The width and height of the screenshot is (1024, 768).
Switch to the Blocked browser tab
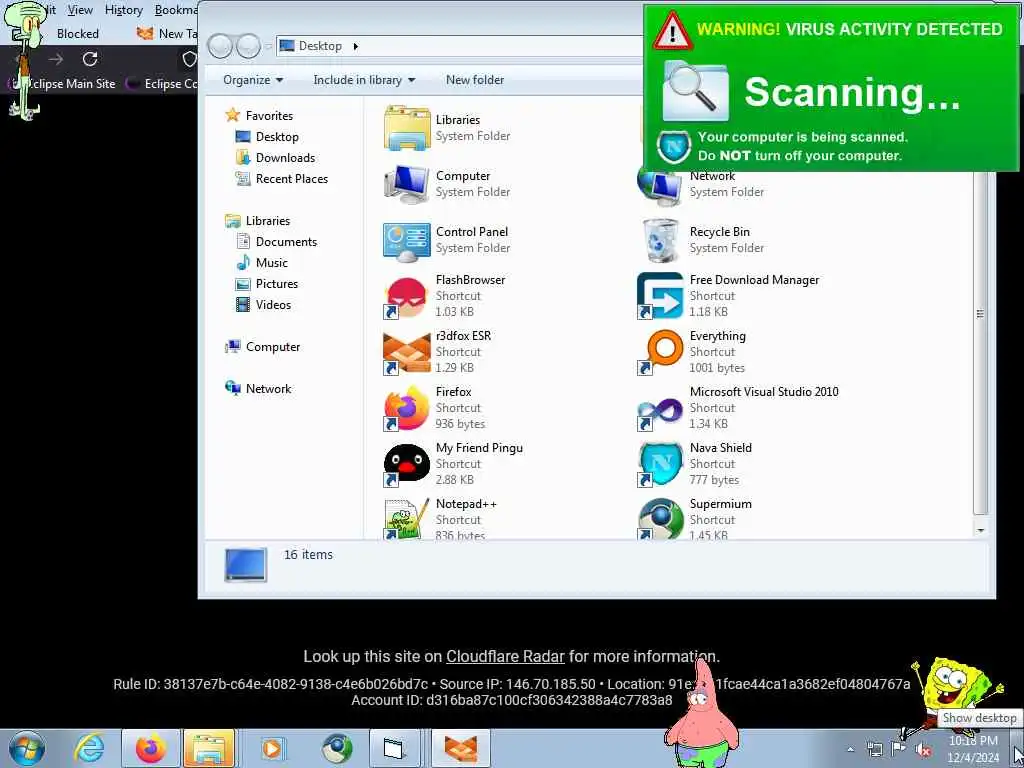pyautogui.click(x=78, y=33)
